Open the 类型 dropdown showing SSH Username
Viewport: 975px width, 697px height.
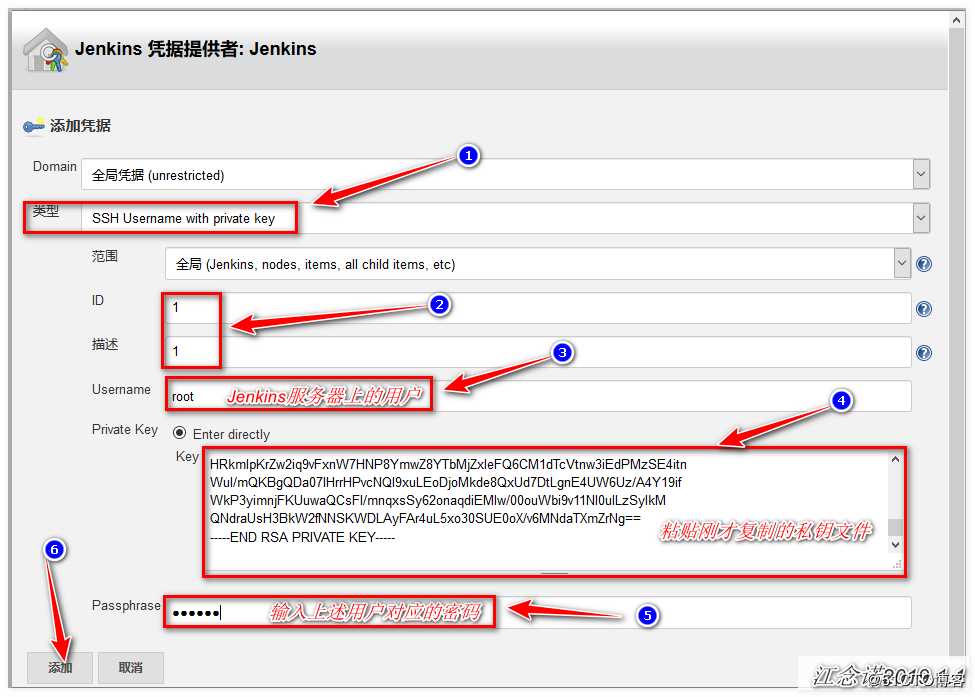pos(506,218)
